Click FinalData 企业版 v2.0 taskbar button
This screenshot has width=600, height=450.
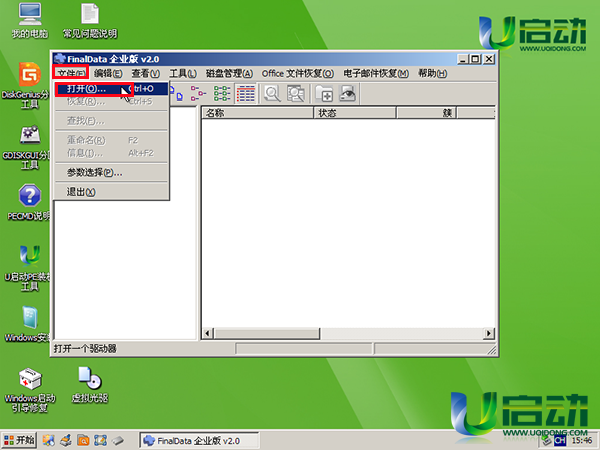click(199, 441)
